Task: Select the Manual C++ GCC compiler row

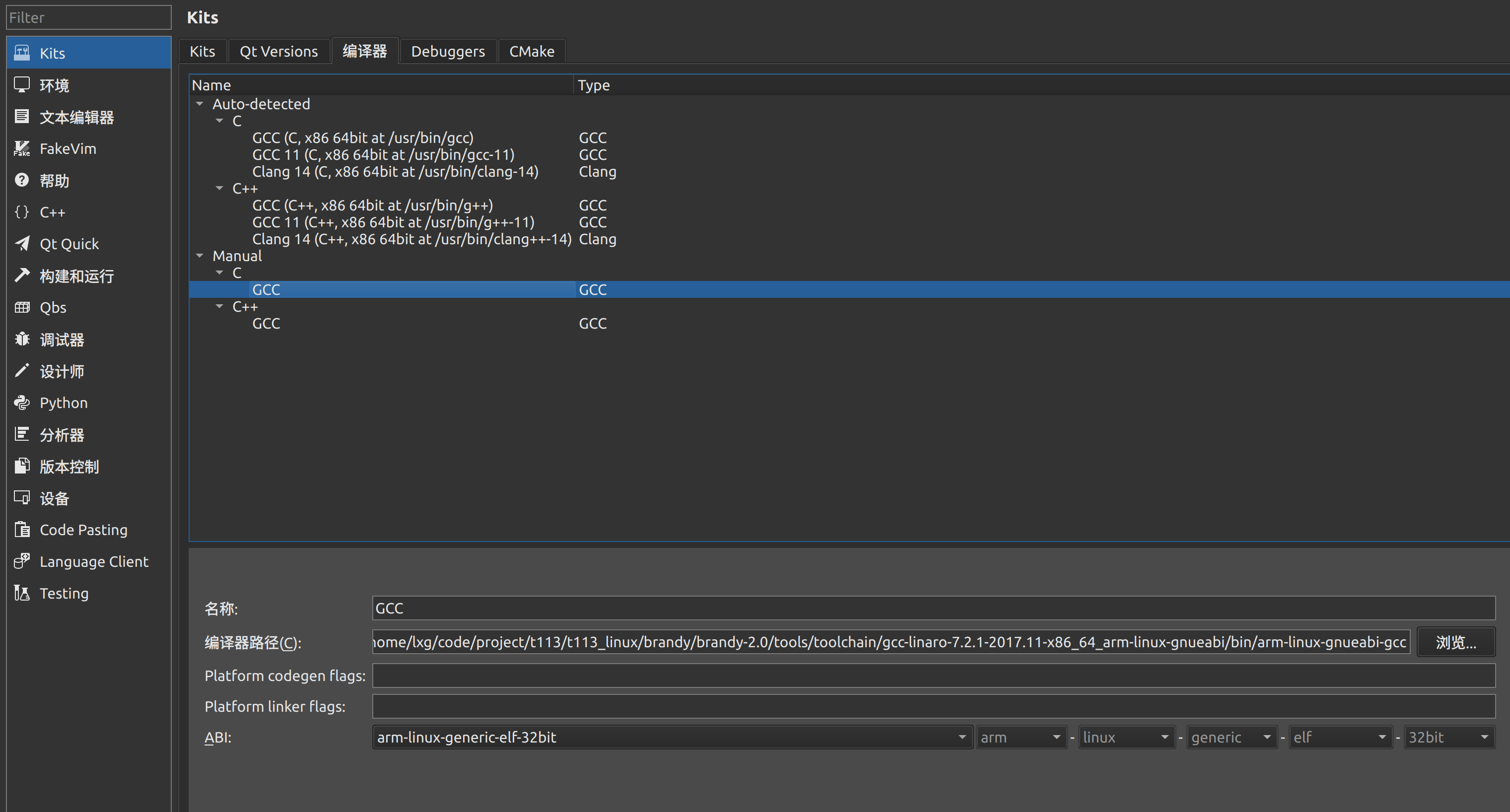Action: (x=849, y=324)
